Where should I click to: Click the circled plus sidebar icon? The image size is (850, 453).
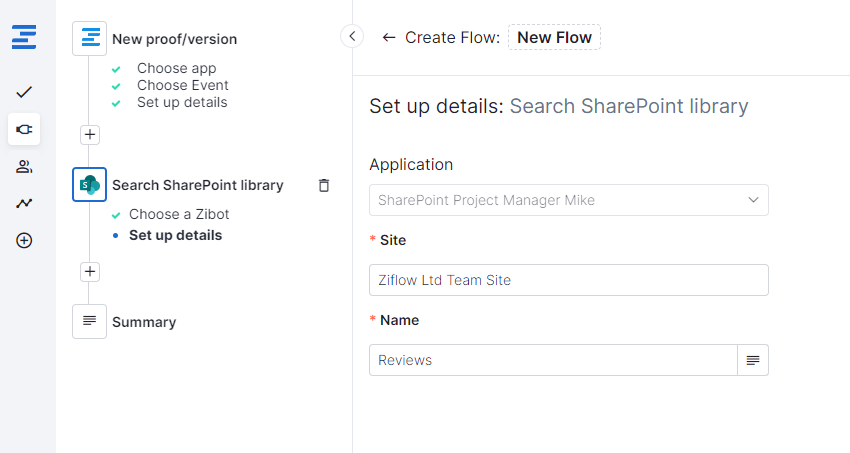[25, 240]
